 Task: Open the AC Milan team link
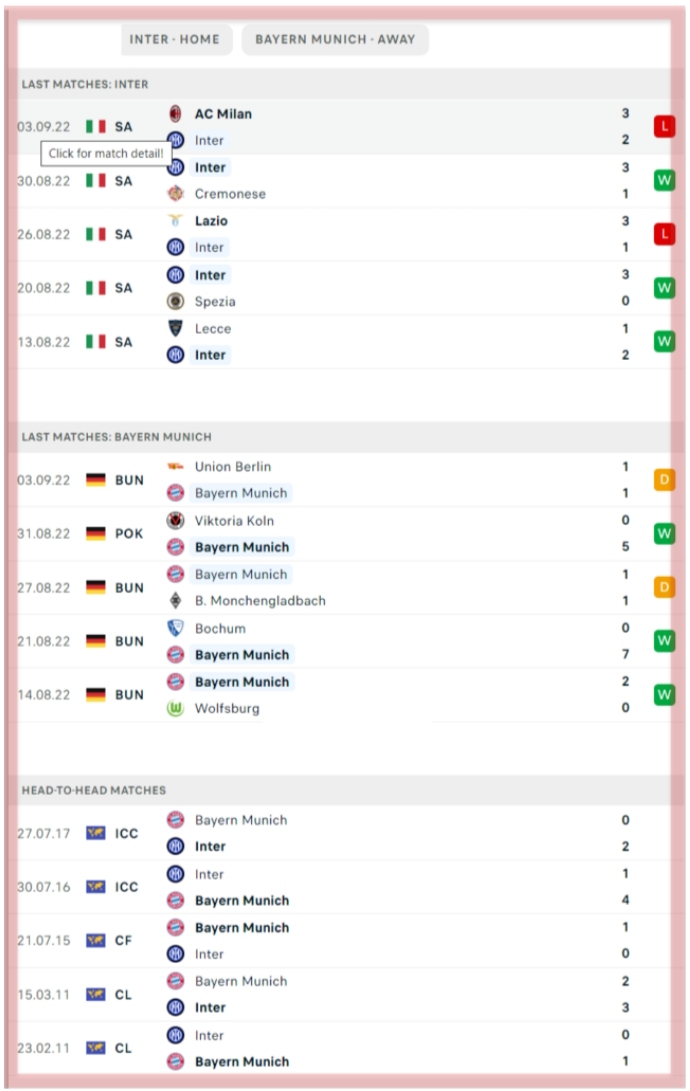223,114
